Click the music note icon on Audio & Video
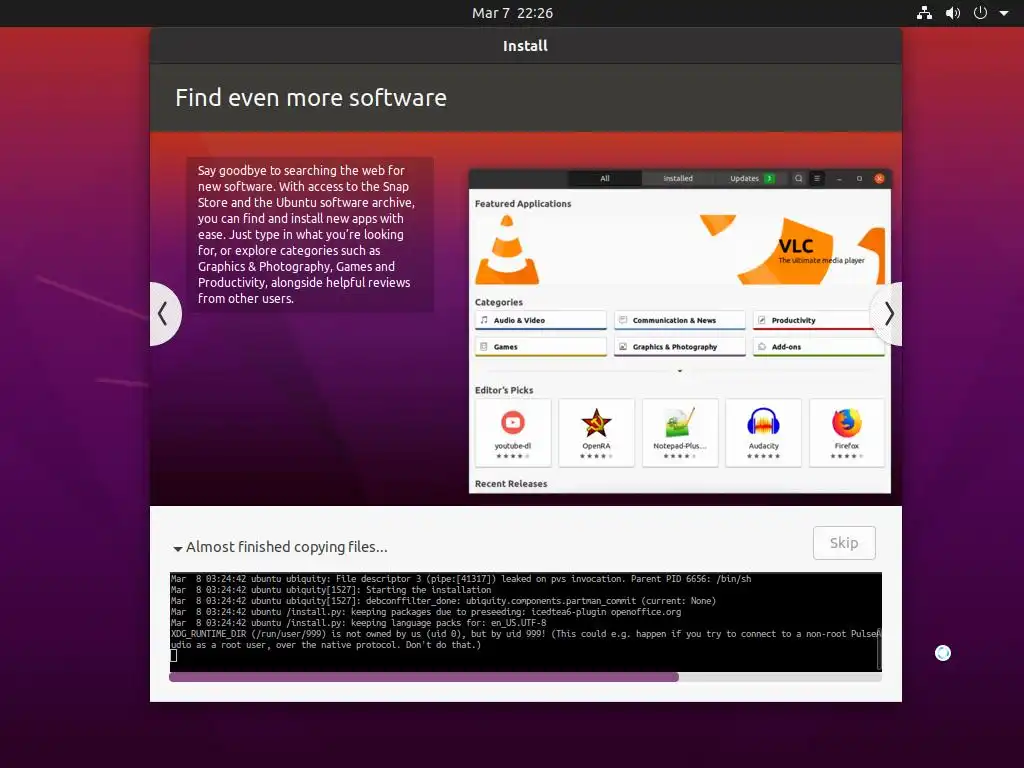This screenshot has width=1024, height=768. pyautogui.click(x=484, y=320)
